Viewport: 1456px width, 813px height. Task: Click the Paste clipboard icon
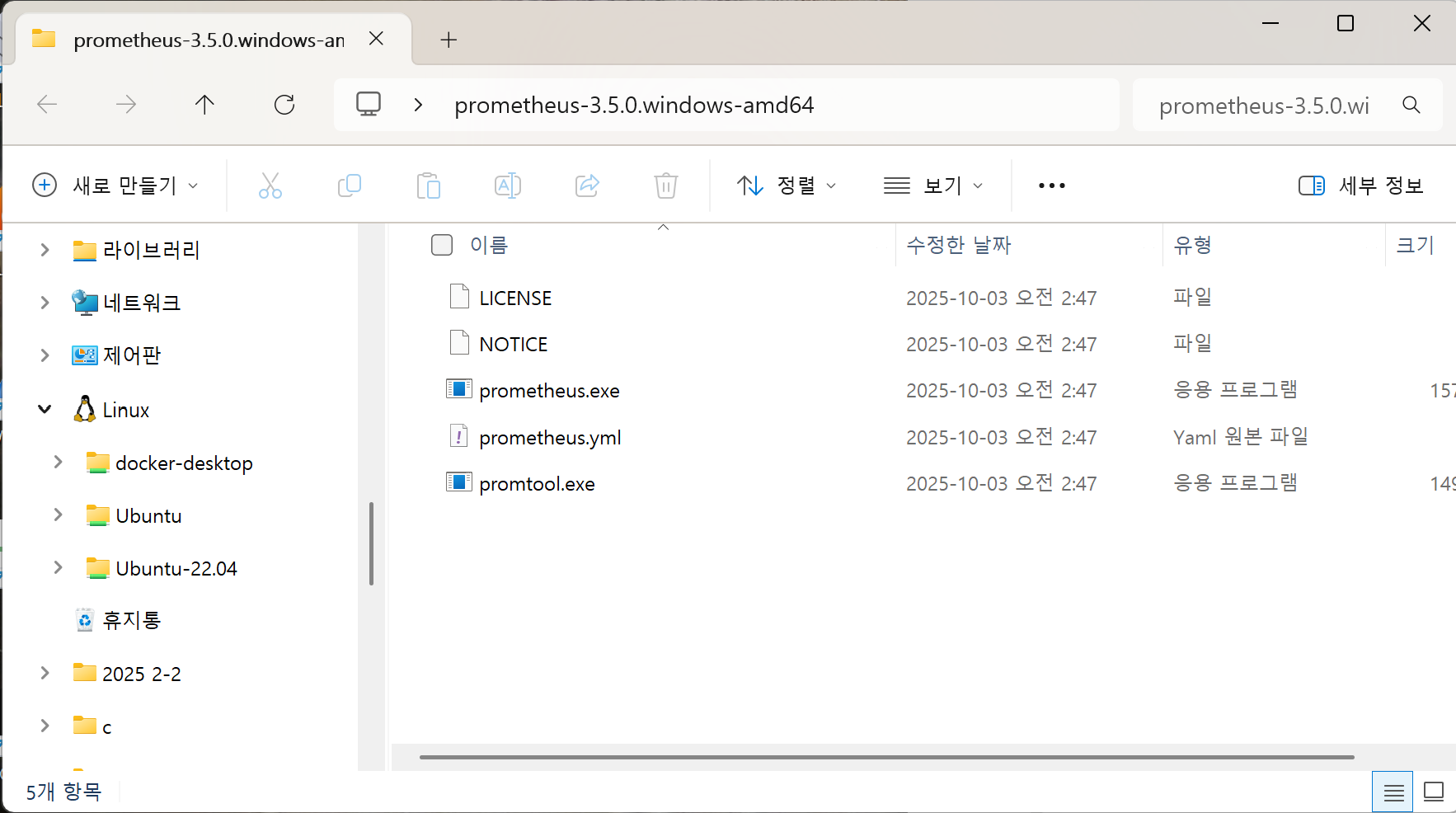(429, 186)
